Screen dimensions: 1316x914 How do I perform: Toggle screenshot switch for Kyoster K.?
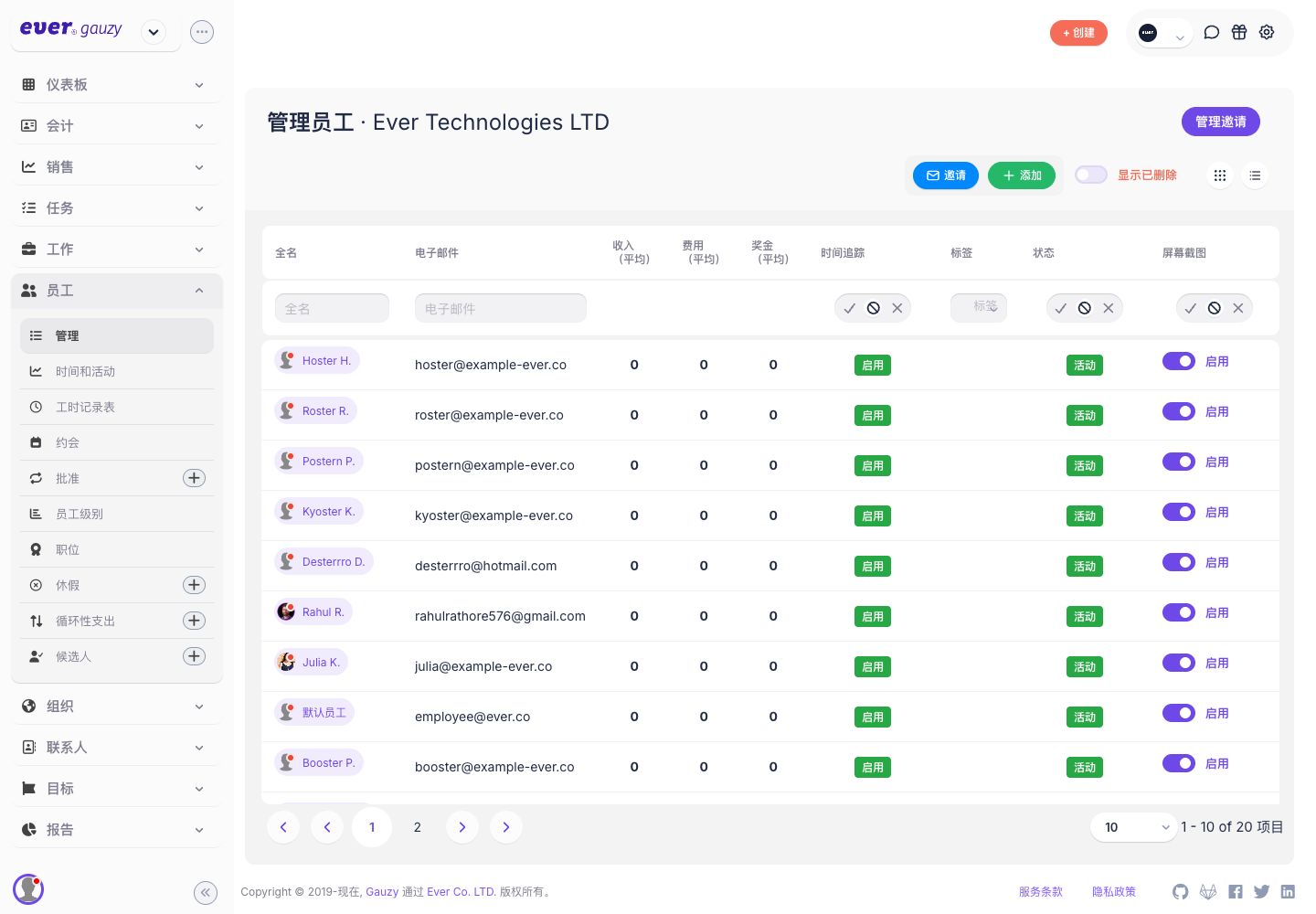click(x=1179, y=512)
